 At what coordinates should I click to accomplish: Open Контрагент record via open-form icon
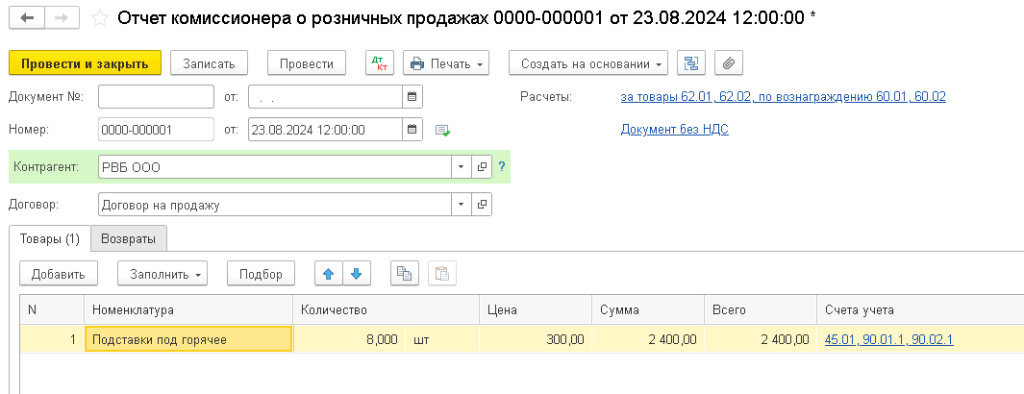coord(482,167)
